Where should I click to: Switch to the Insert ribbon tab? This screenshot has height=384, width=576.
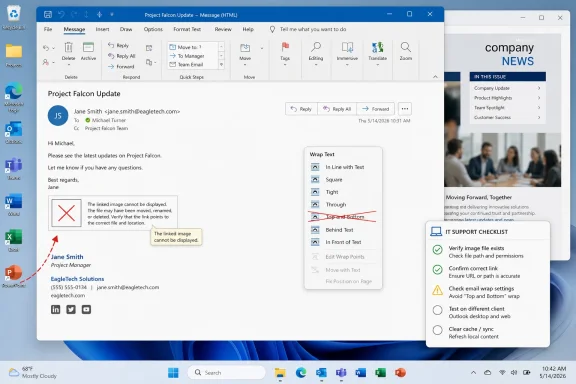(102, 29)
